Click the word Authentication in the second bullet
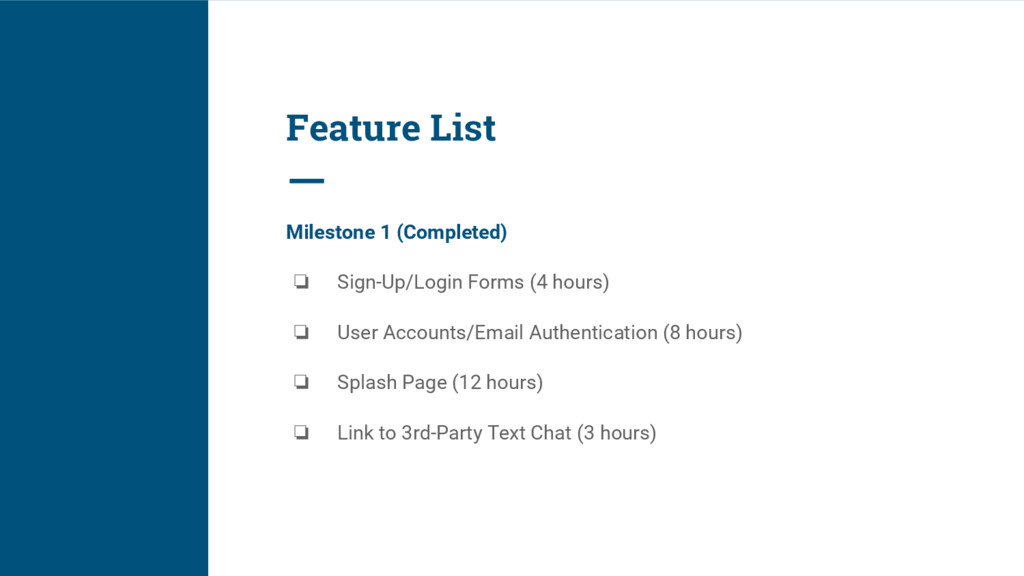 tap(593, 332)
